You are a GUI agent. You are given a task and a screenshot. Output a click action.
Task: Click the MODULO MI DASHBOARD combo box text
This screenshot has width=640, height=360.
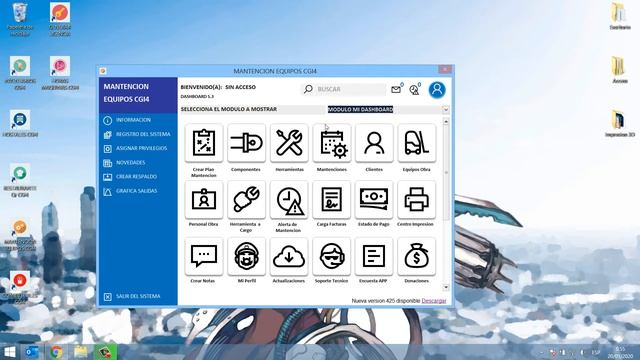pyautogui.click(x=360, y=109)
